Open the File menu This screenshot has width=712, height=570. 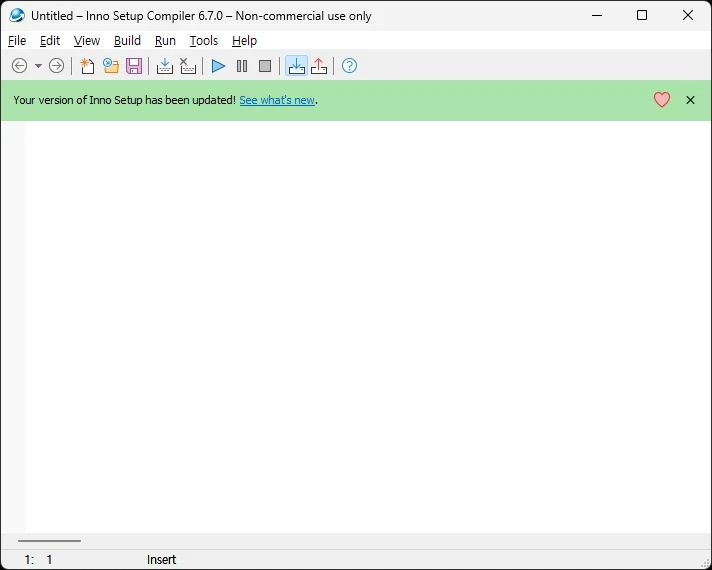[x=17, y=41]
